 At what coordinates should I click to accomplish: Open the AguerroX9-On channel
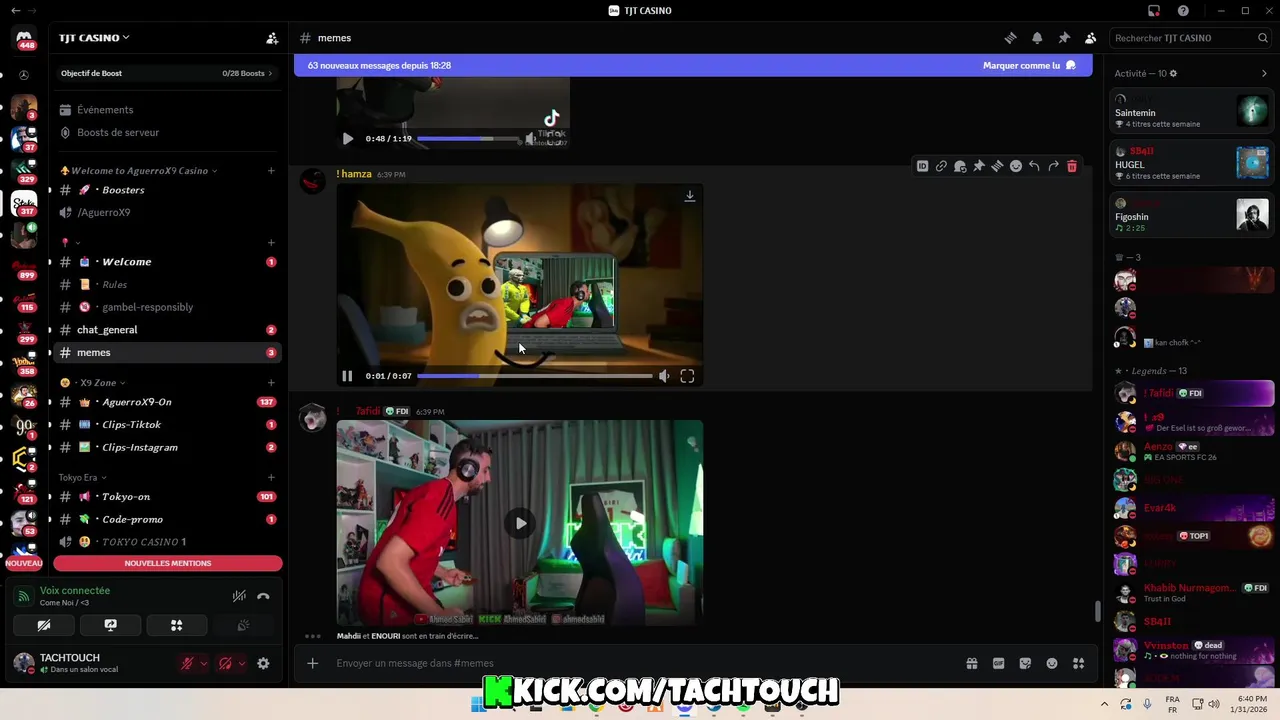tap(167, 402)
